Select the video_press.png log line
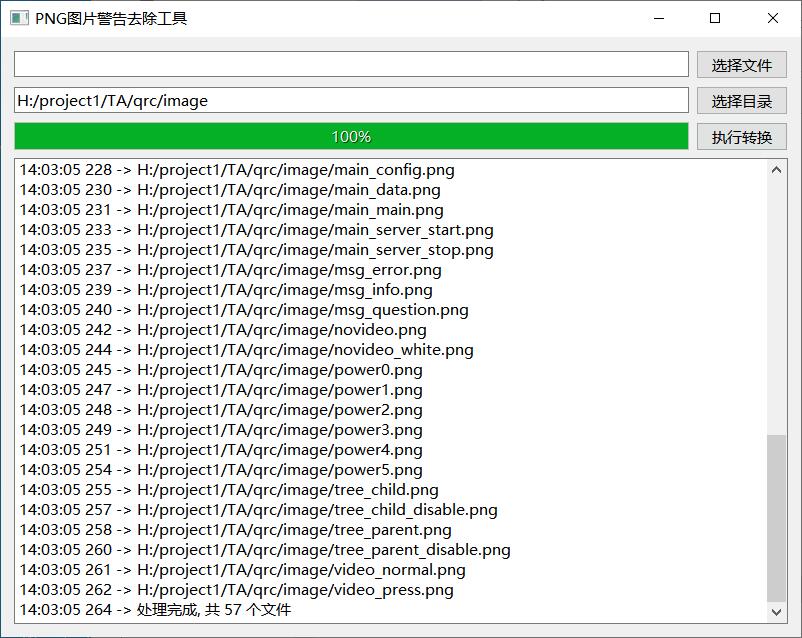802x638 pixels. (x=236, y=590)
